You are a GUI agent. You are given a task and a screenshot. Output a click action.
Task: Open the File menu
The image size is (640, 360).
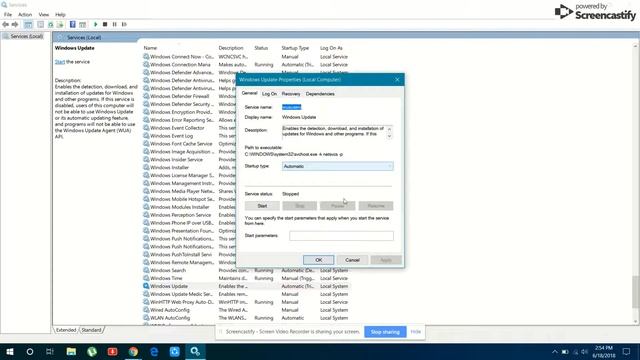pos(8,15)
